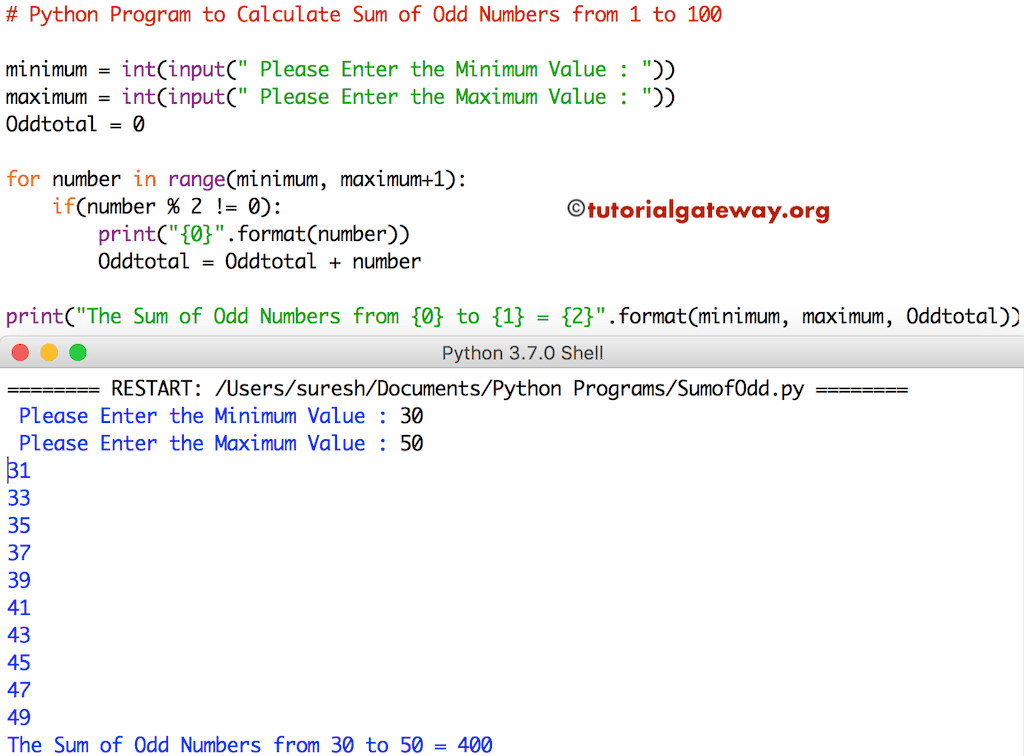Close the Python 3.7.0 Shell window
Viewport: 1024px width, 756px height.
(x=20, y=353)
